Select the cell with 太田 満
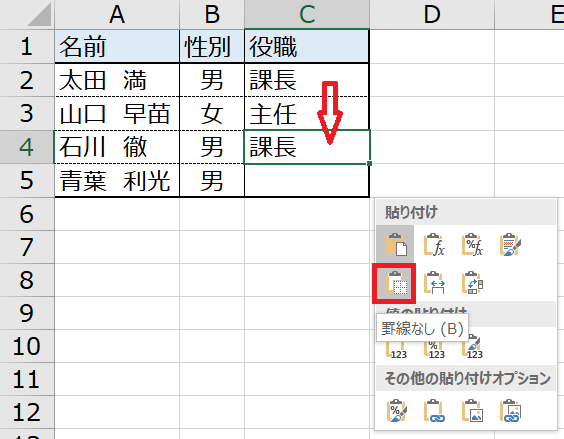The width and height of the screenshot is (564, 439). [x=117, y=80]
